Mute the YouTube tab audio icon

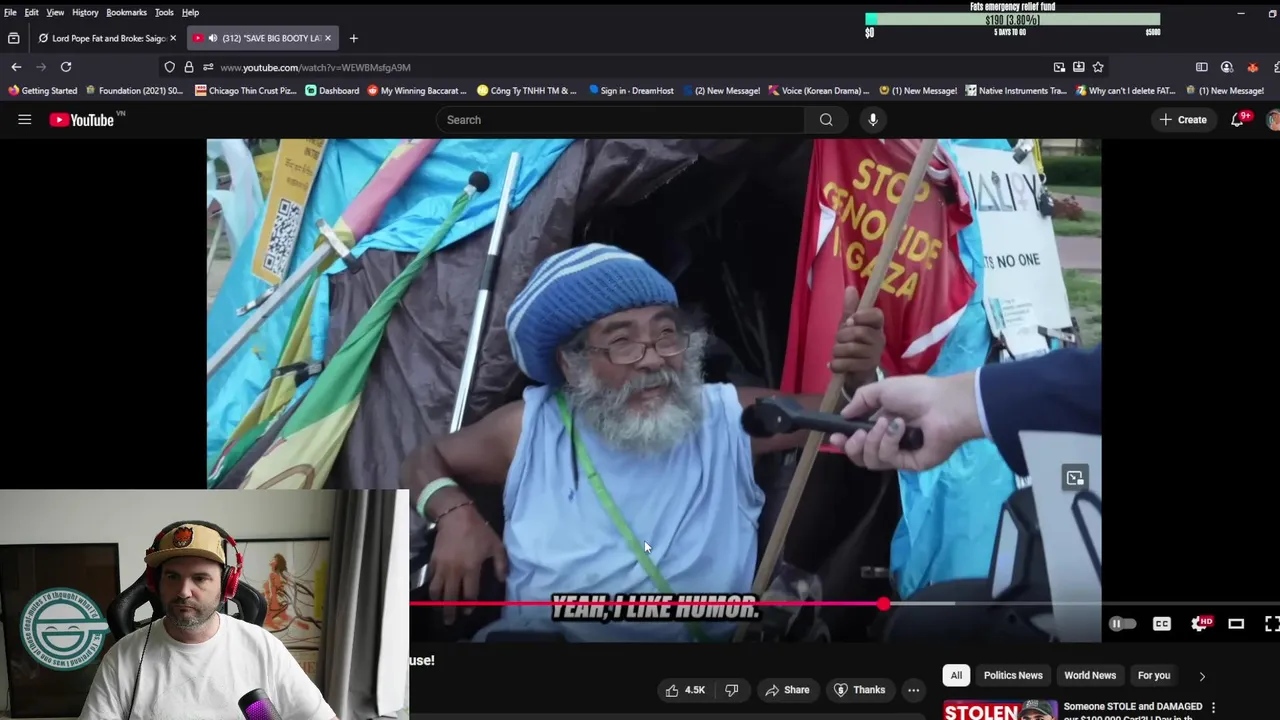pos(212,38)
